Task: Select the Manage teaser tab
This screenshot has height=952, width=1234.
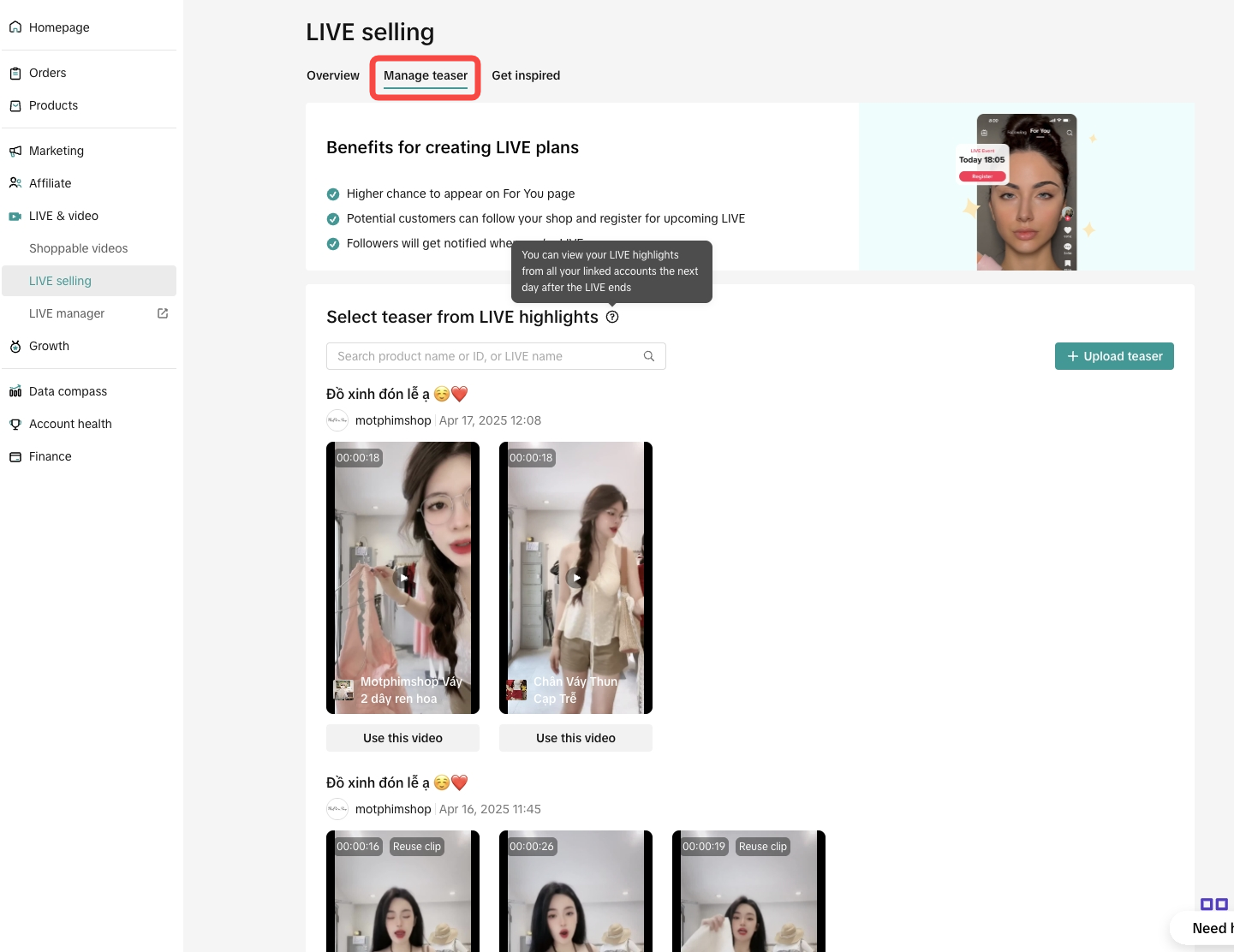Action: click(x=426, y=75)
